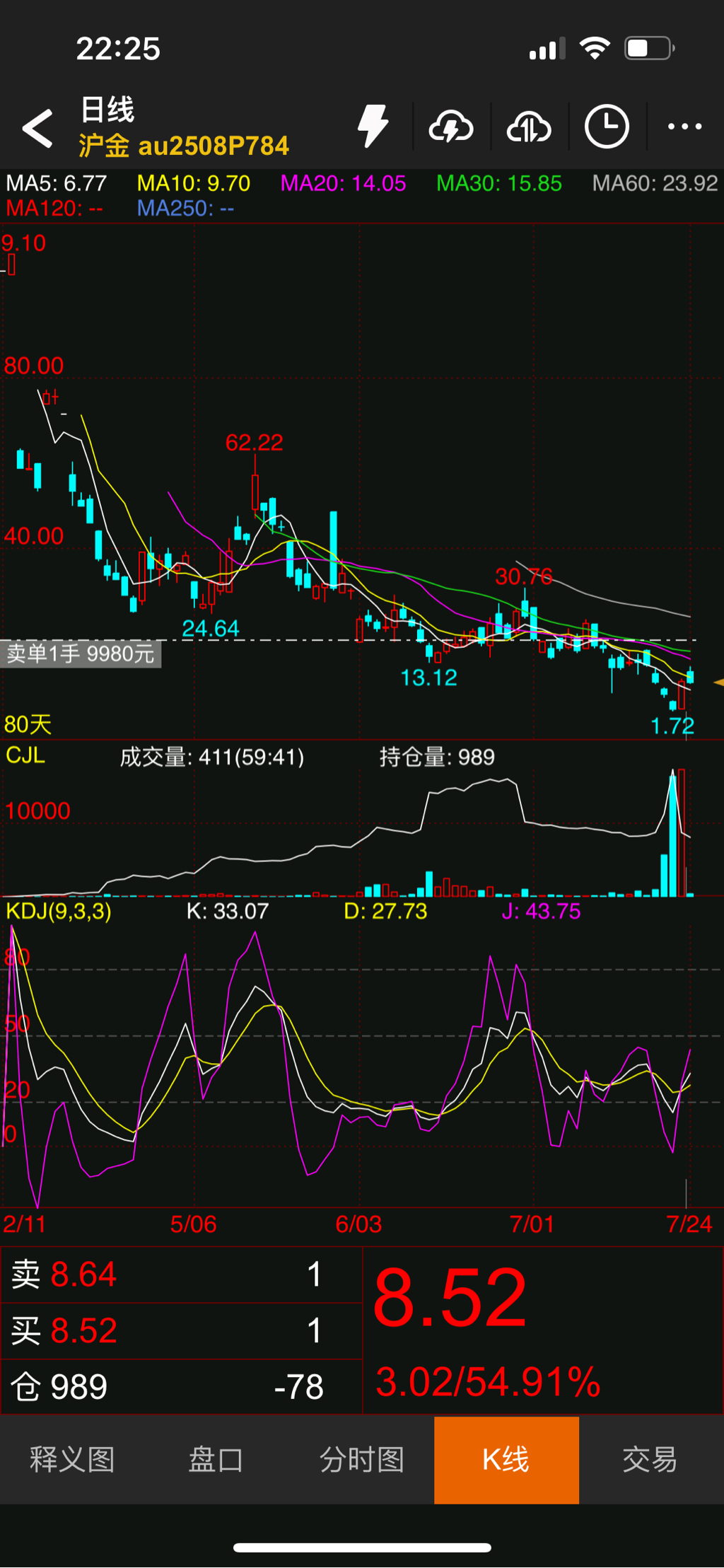The height and width of the screenshot is (1568, 724).
Task: Tap the yellow current-price arrow marker
Action: (718, 683)
